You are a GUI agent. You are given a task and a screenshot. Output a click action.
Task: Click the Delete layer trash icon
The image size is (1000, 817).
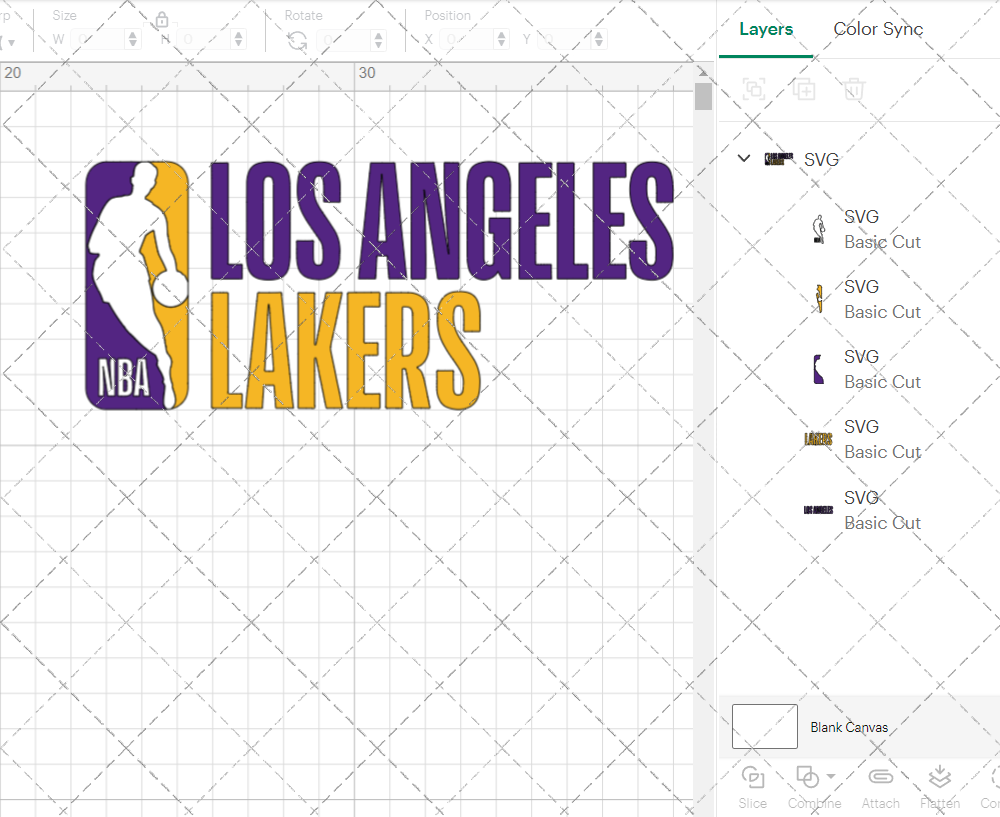click(854, 89)
